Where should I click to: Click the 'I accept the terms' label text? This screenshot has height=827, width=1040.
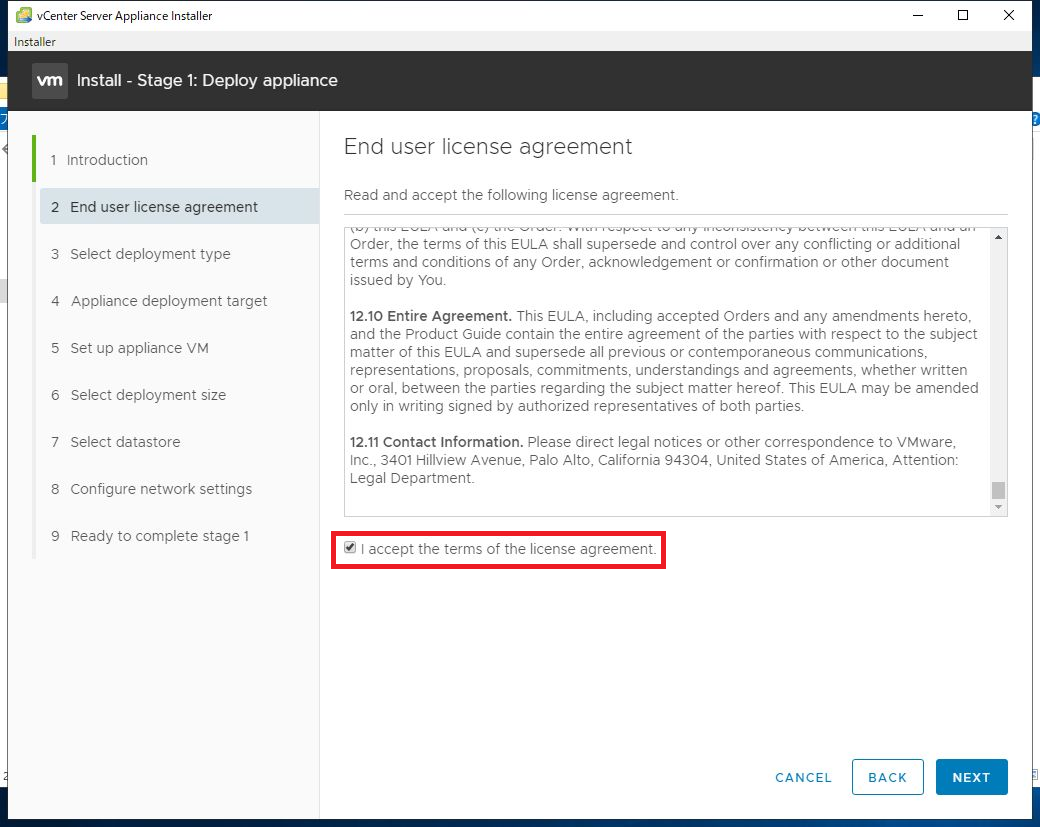[x=509, y=549]
